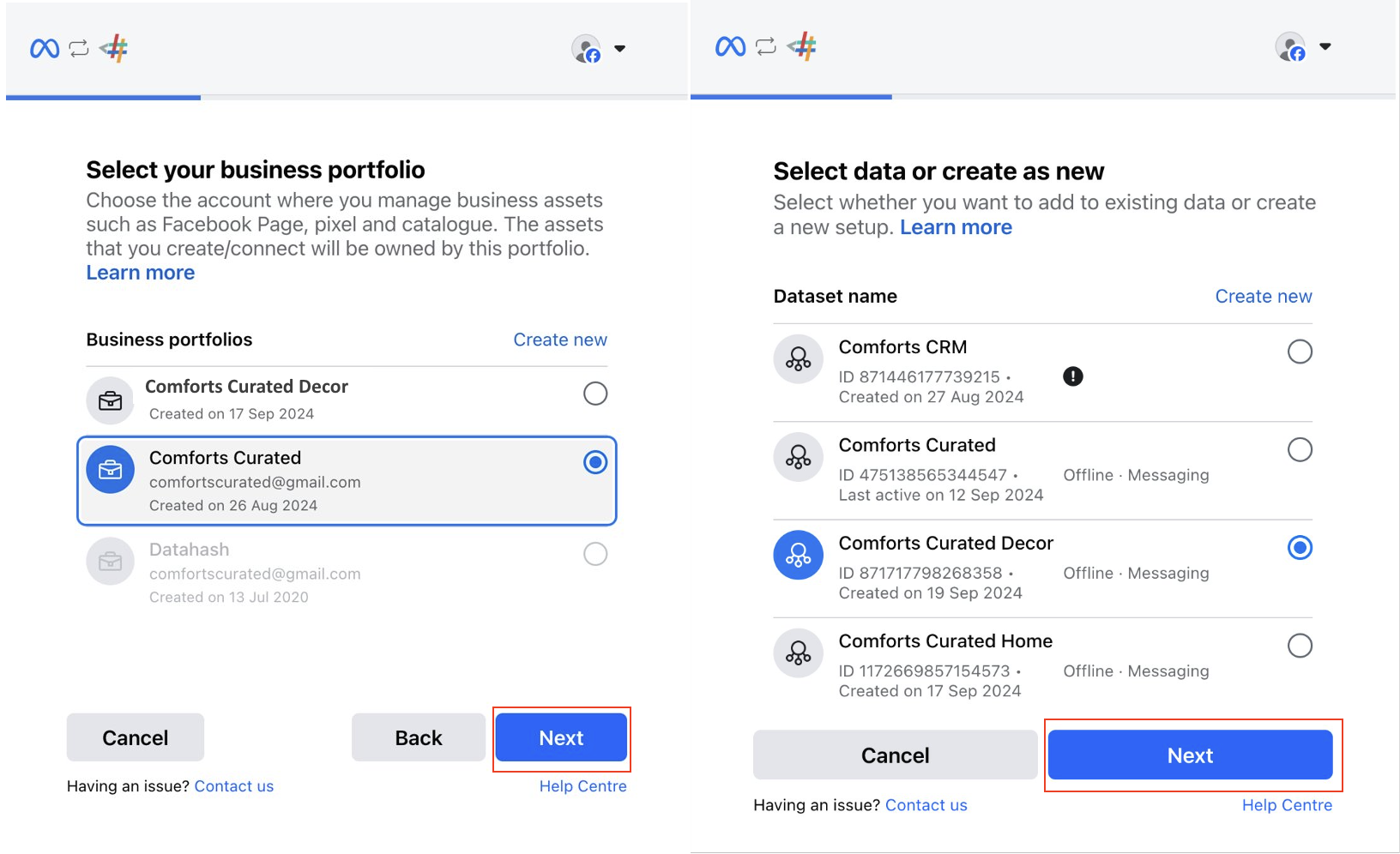Viewport: 1400px width, 854px height.
Task: Select the Comforts CRM dataset radio button
Action: [1300, 352]
